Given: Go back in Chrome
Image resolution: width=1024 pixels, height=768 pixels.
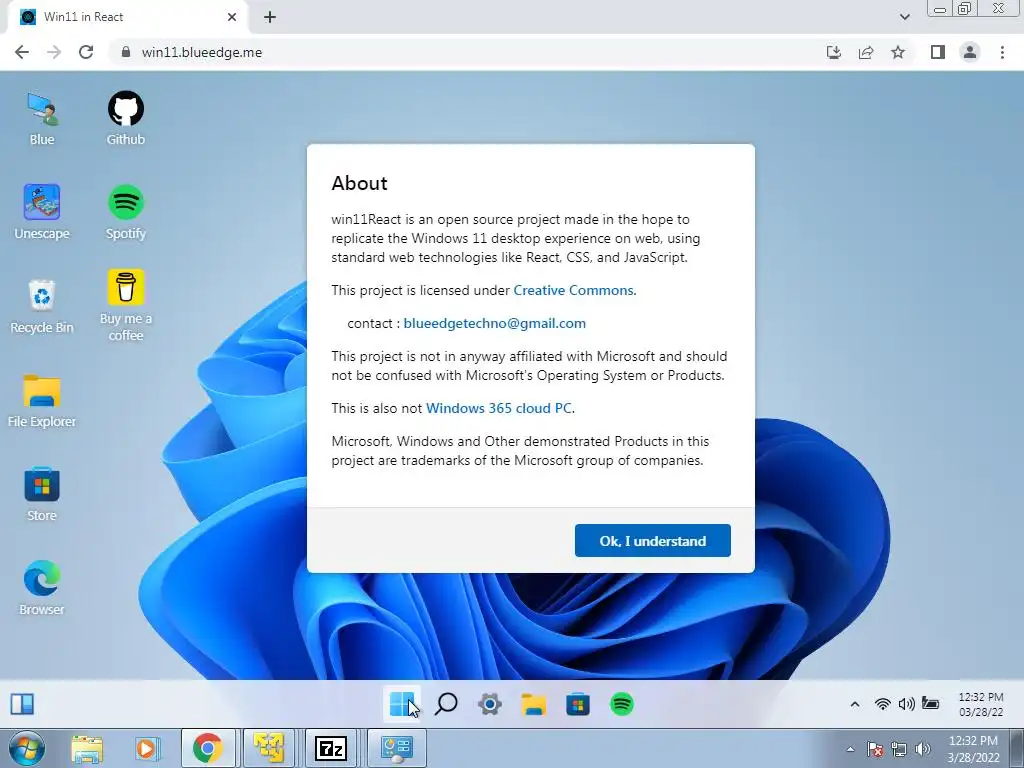Looking at the screenshot, I should 22,52.
